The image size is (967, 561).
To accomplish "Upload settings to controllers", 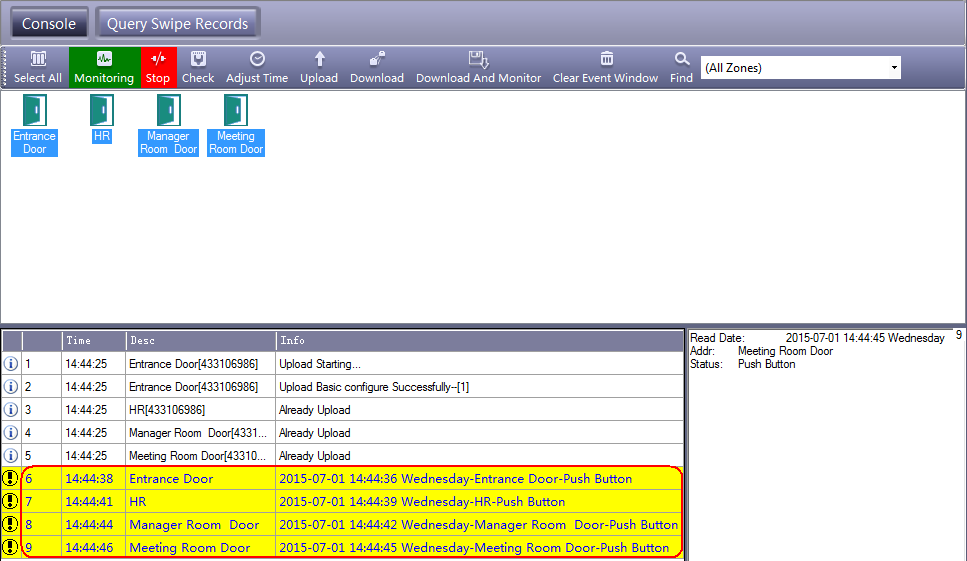I will [x=319, y=67].
